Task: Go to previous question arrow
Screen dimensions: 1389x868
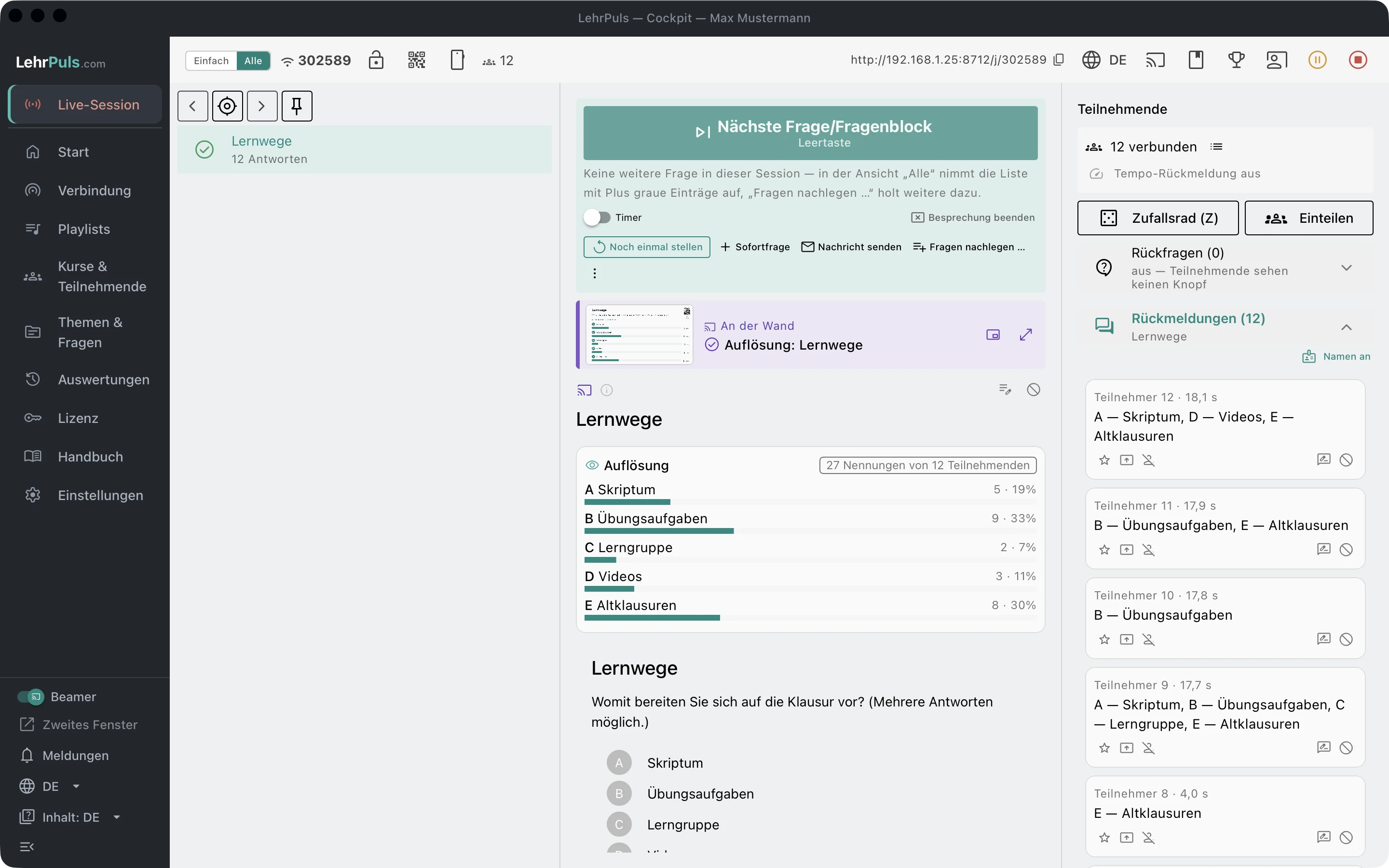Action: click(193, 106)
